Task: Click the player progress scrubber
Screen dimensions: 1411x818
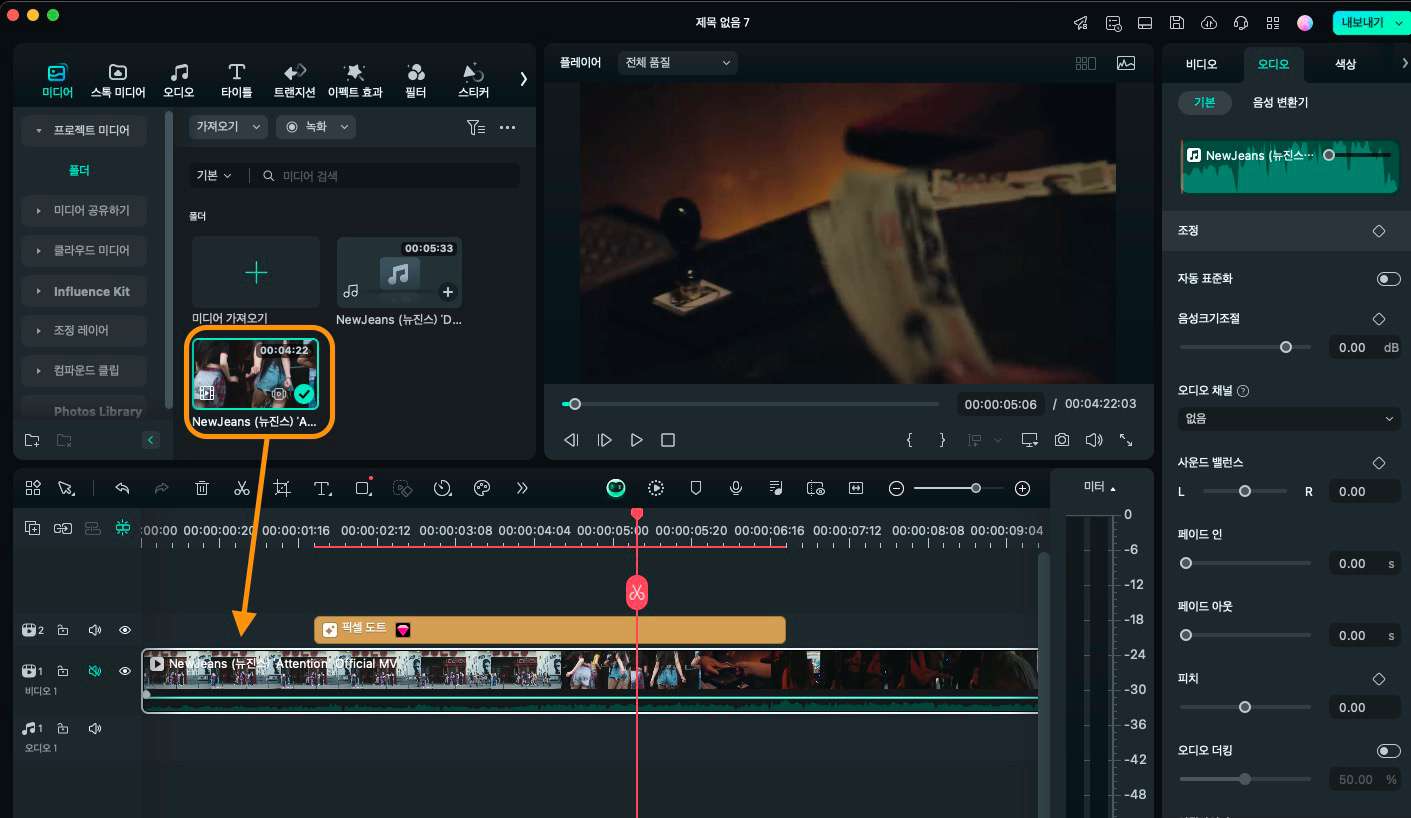Action: pos(574,404)
